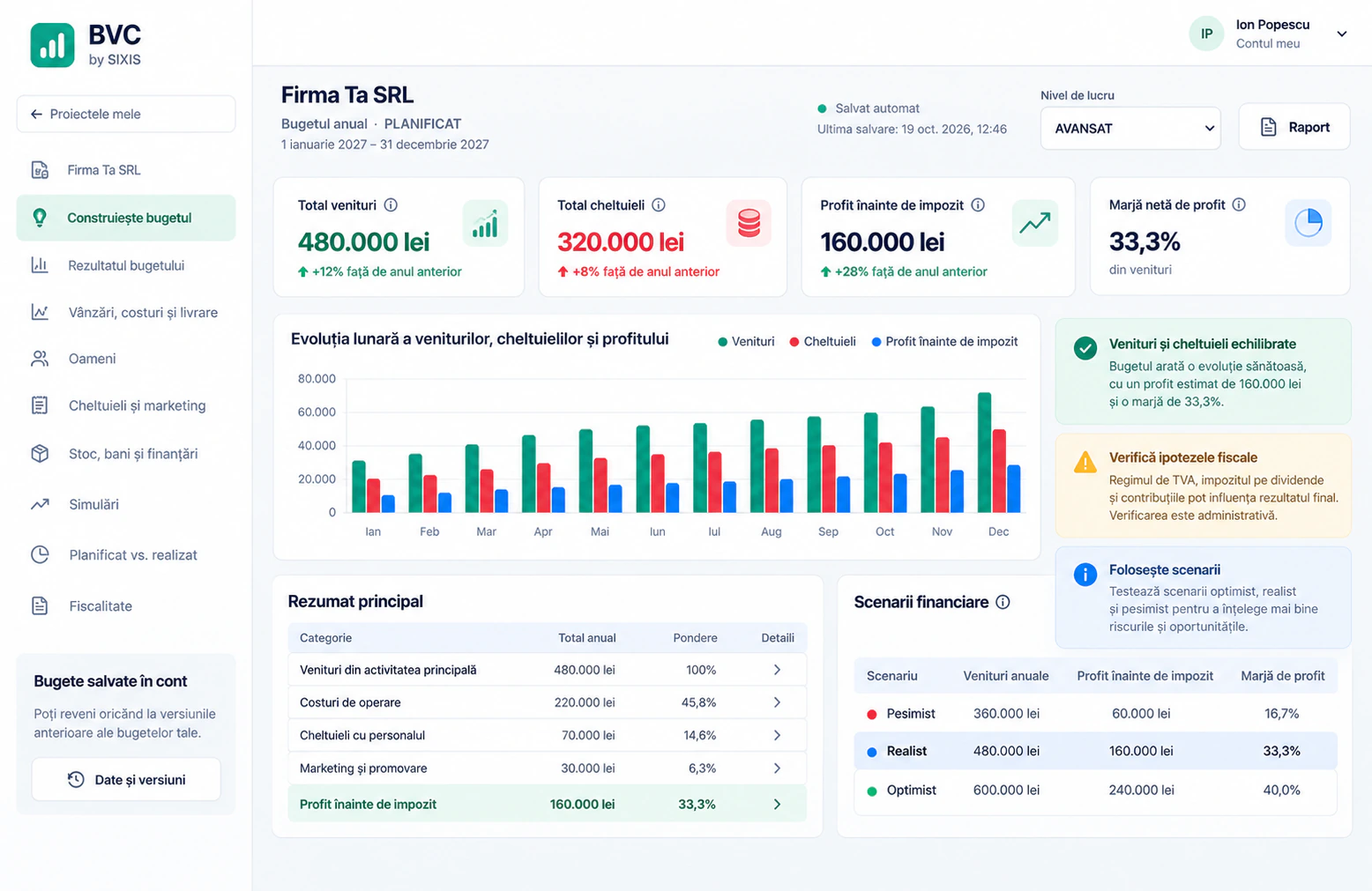The image size is (1372, 891).
Task: Select the Pesimist scenario row
Action: coord(1096,714)
